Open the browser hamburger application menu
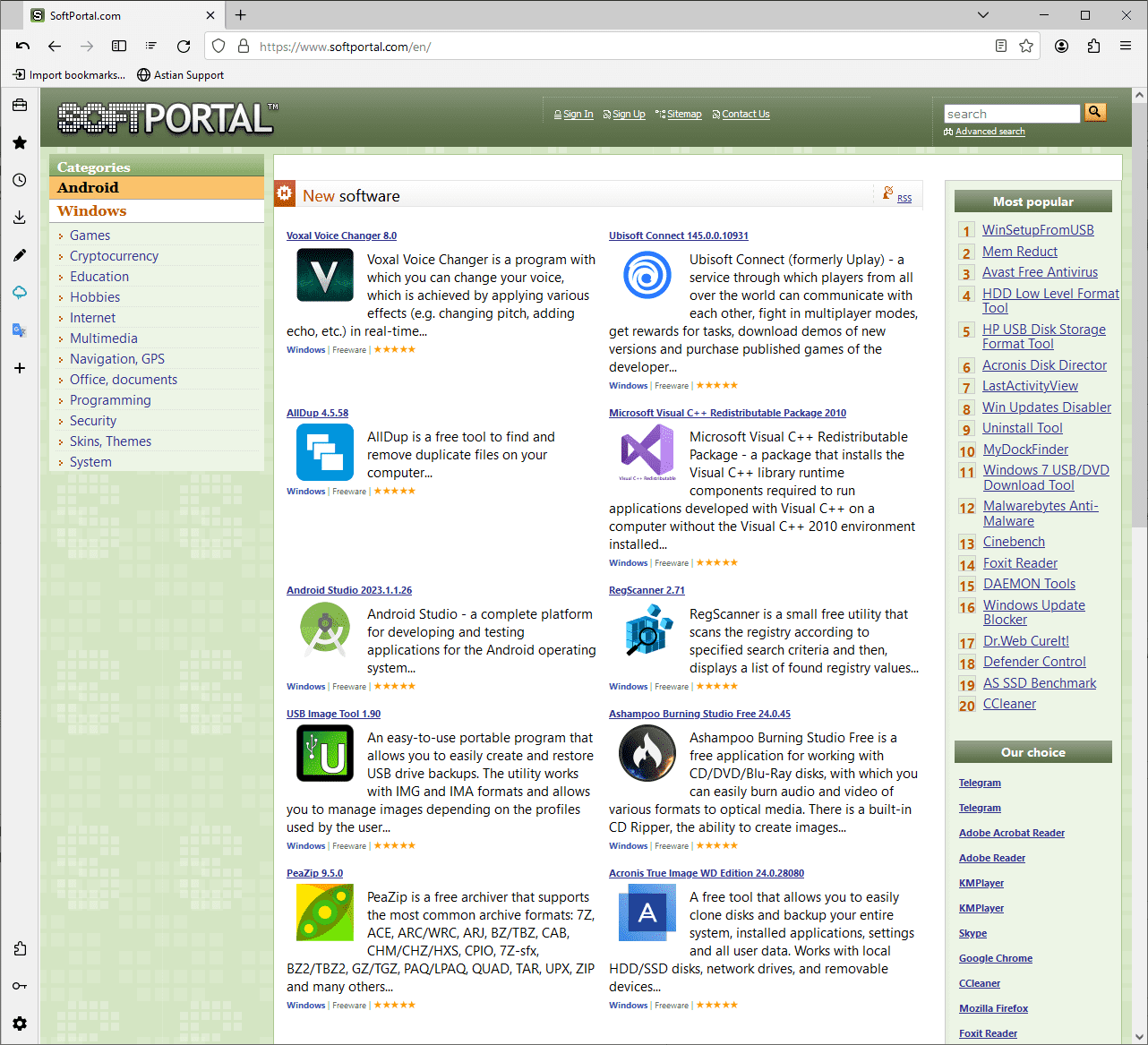 coord(1126,47)
